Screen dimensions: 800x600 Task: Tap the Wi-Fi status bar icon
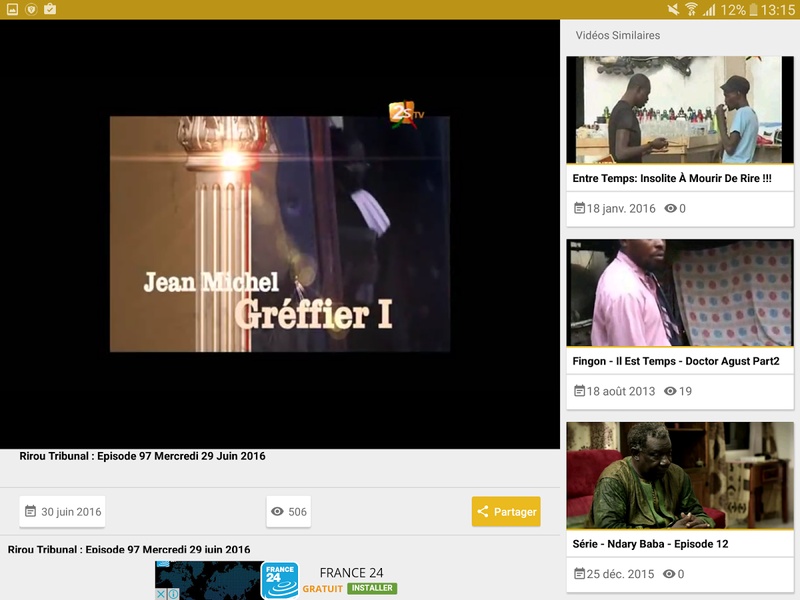(x=691, y=9)
